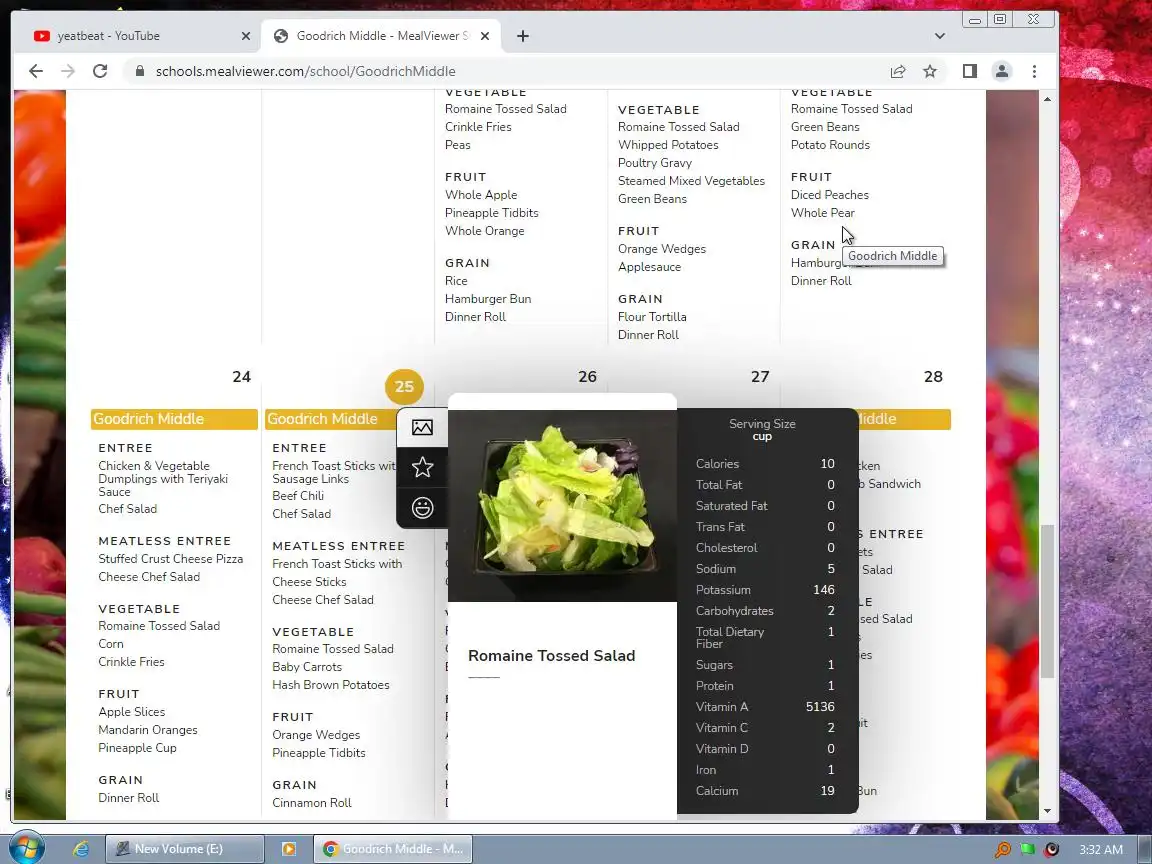Switch to Chrome Goodrich Middle taskbar item
1152x864 pixels.
coord(393,849)
